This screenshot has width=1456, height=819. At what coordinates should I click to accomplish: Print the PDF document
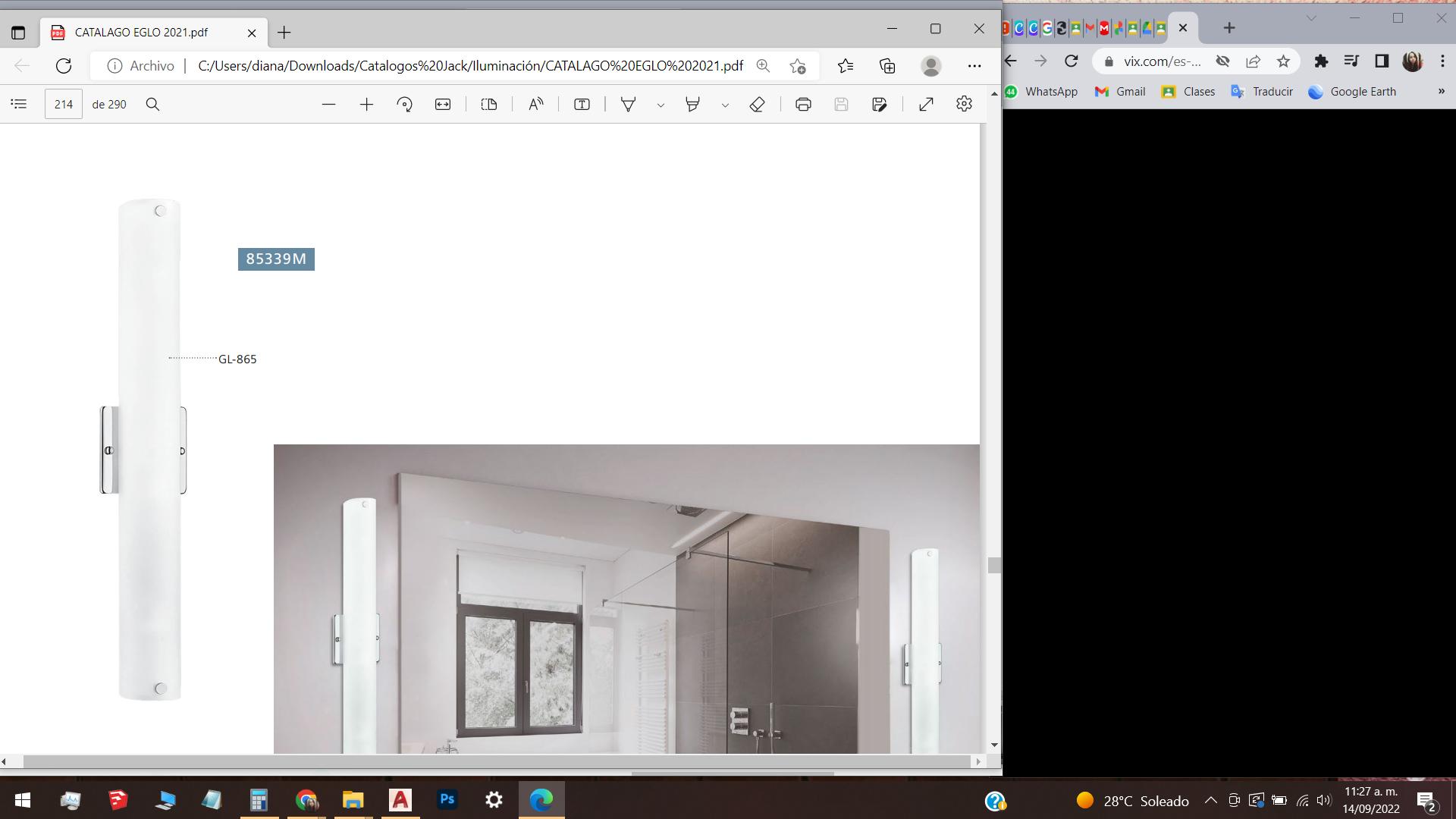click(x=803, y=105)
